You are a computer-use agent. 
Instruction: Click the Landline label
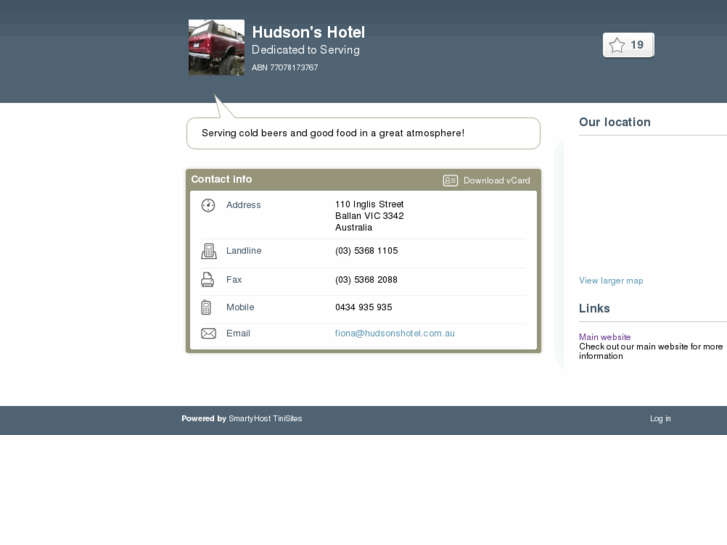(244, 251)
